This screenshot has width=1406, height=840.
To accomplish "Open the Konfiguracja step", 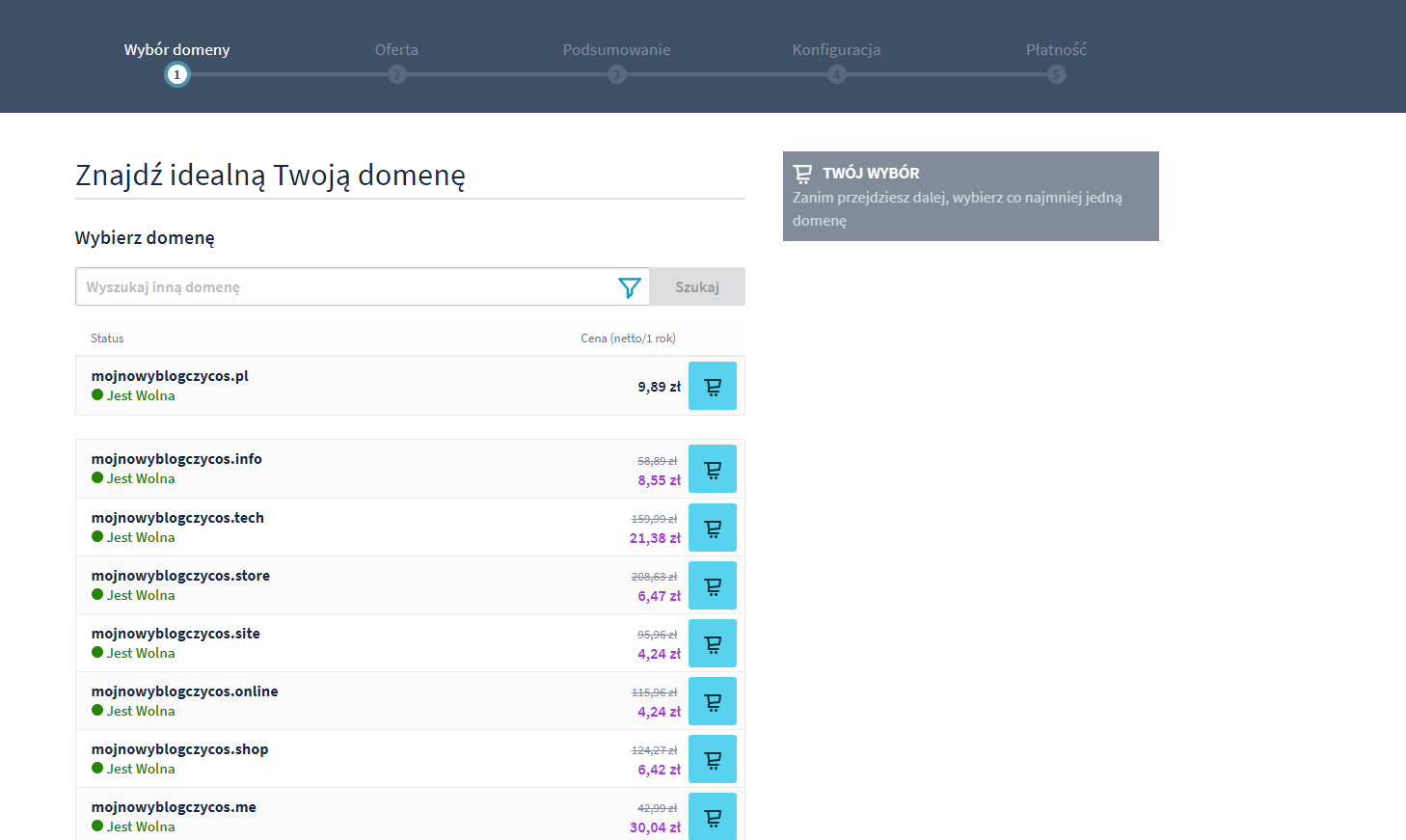I will (x=836, y=74).
